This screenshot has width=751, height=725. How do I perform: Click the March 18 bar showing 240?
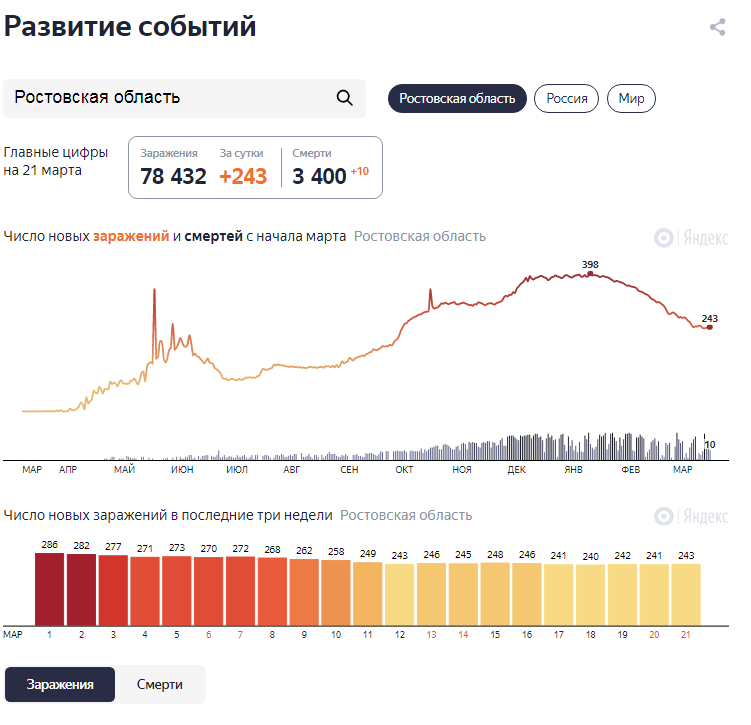tap(590, 595)
